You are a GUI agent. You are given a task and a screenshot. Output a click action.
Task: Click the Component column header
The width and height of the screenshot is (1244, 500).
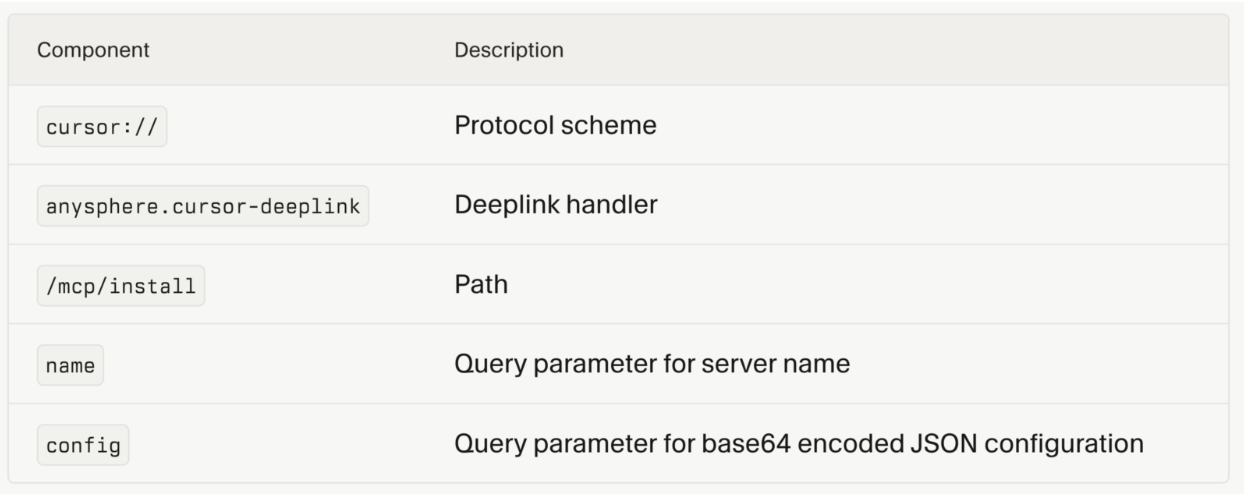coord(93,50)
